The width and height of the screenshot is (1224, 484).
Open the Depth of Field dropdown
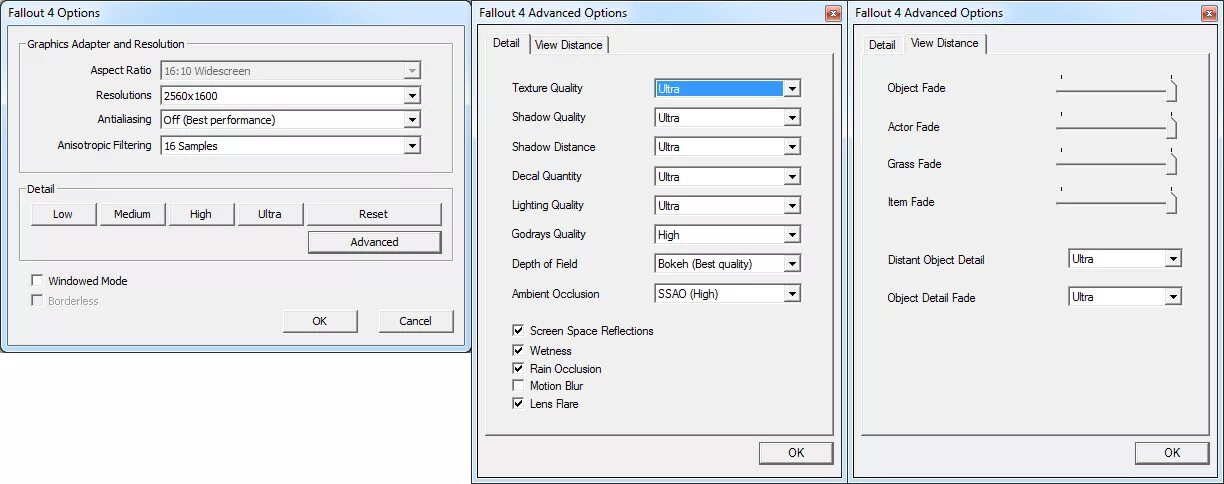728,264
